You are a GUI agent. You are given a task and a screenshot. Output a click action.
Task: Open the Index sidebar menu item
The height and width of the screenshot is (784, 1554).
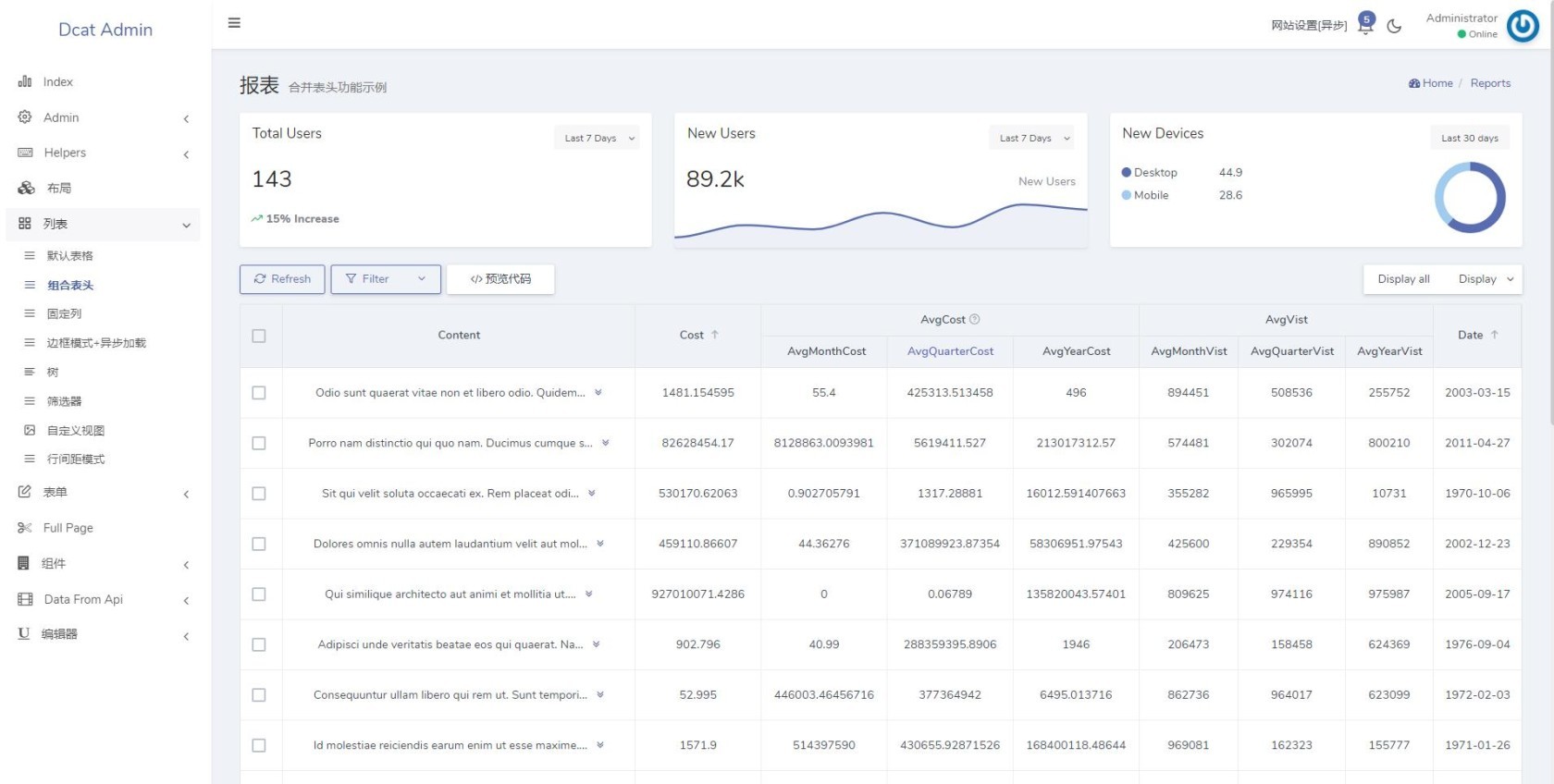pyautogui.click(x=57, y=82)
